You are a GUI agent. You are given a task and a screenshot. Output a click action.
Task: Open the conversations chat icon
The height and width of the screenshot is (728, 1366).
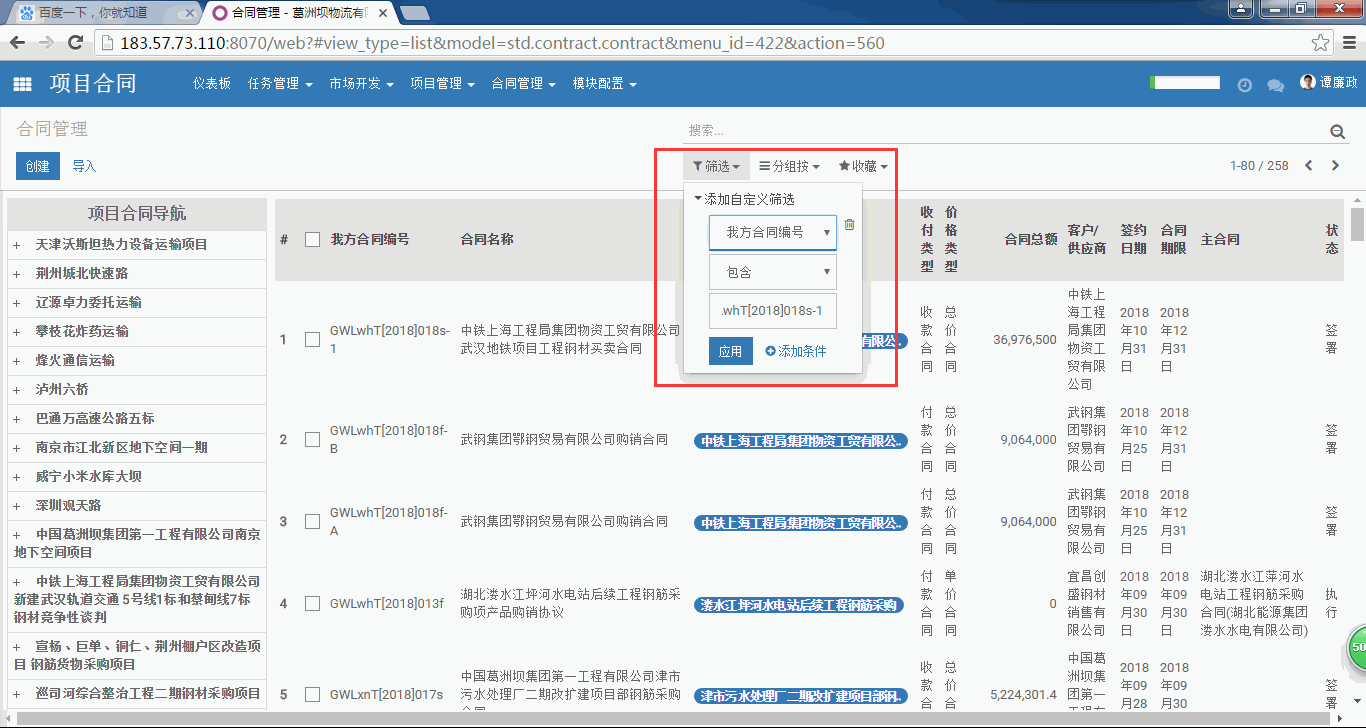1275,85
